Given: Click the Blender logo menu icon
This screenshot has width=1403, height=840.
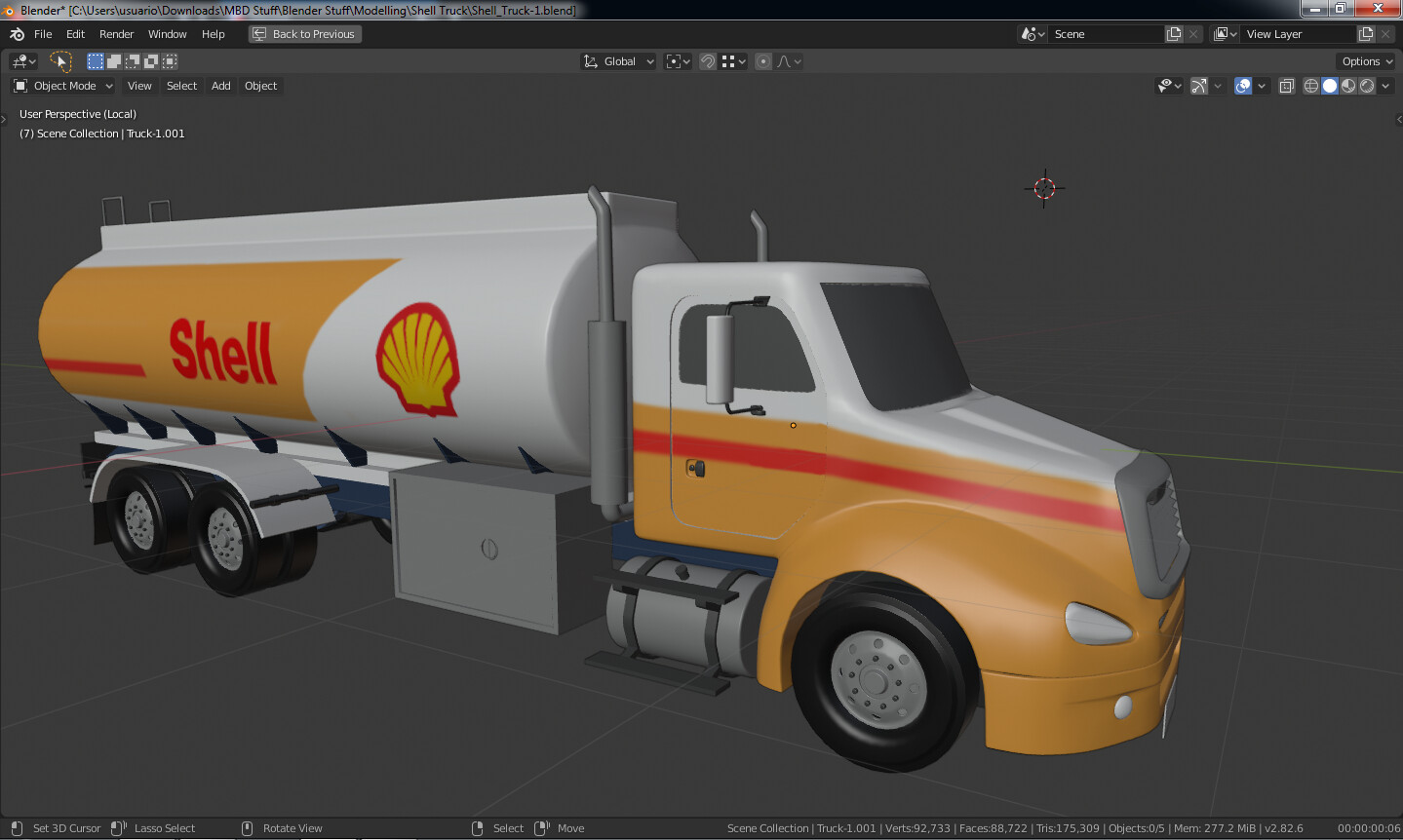Looking at the screenshot, I should 17,34.
